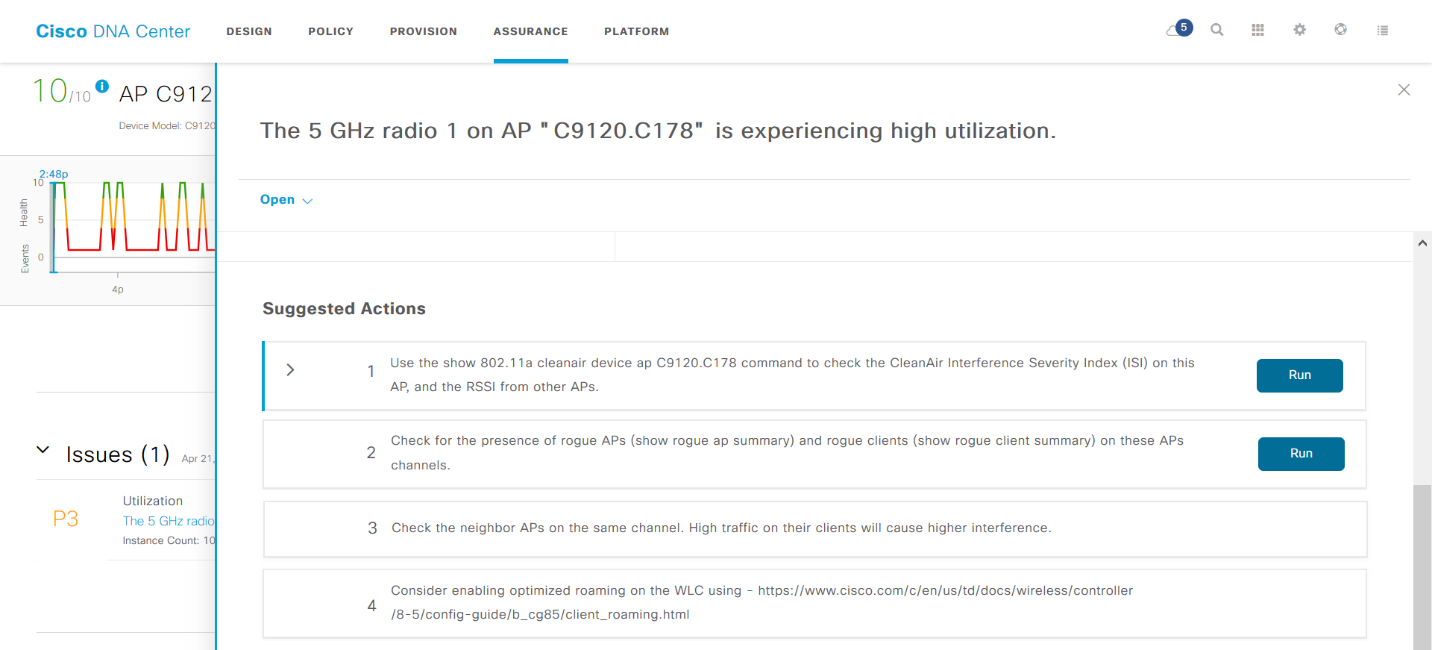Open the apps grid icon
1432x650 pixels.
(1258, 30)
